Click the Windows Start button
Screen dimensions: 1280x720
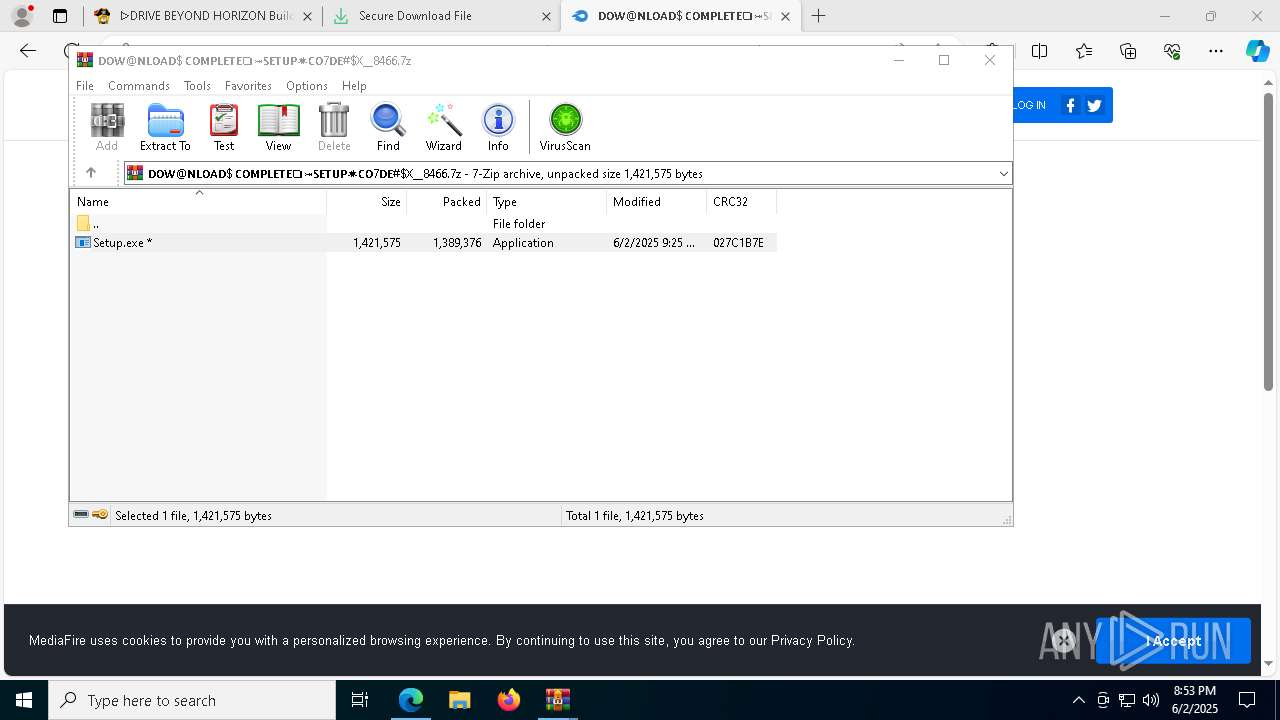[x=24, y=700]
